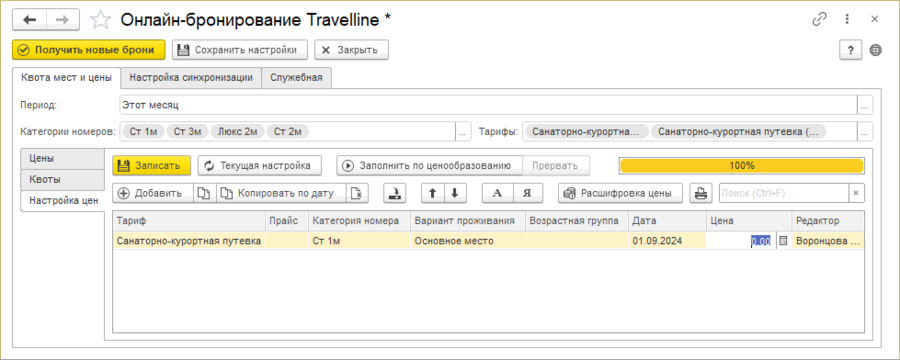Viewport: 900px width, 360px height.
Task: Clear the search field with x
Action: (856, 193)
